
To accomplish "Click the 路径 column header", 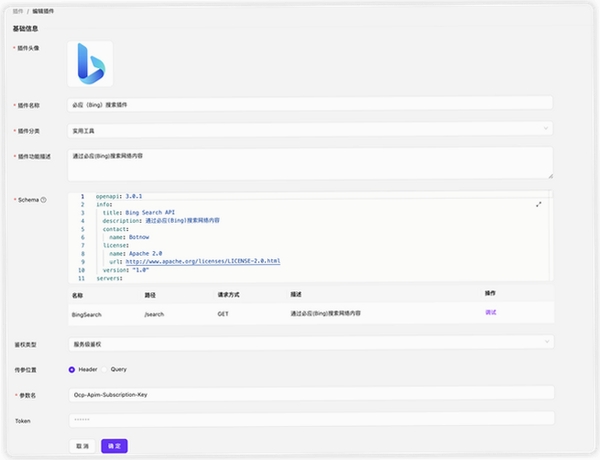I will tap(150, 295).
